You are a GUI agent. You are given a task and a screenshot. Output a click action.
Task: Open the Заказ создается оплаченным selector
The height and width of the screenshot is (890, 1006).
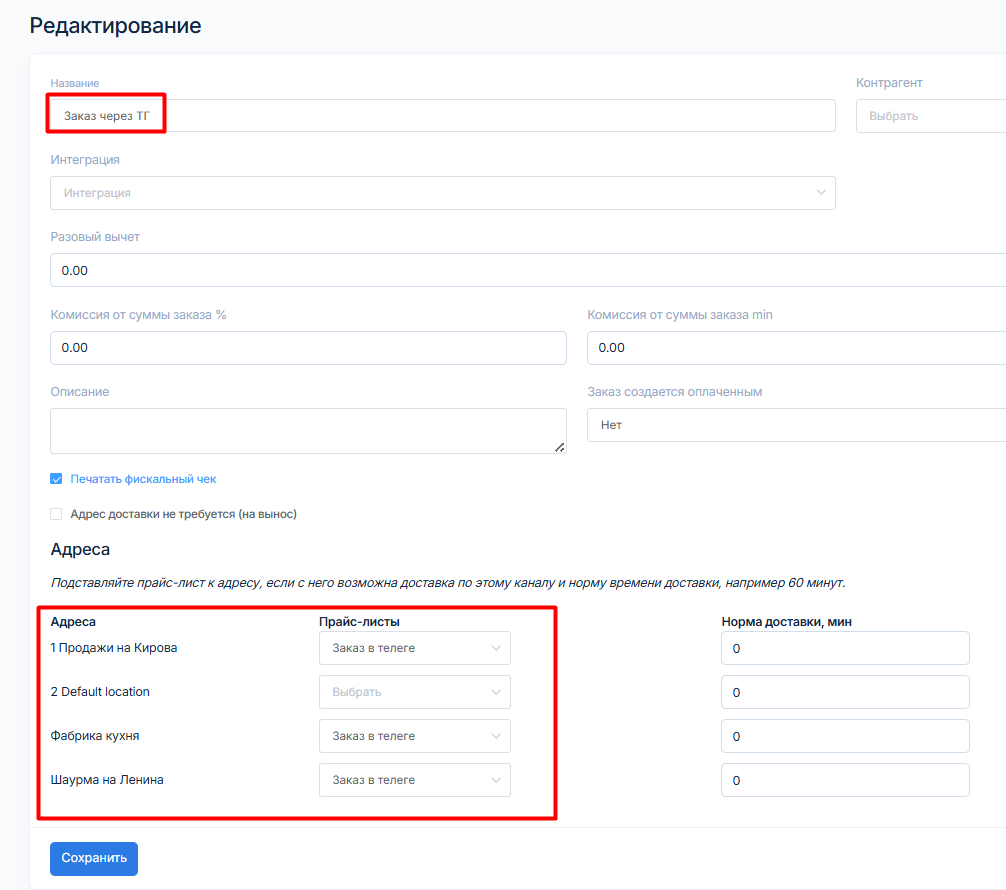click(x=796, y=425)
